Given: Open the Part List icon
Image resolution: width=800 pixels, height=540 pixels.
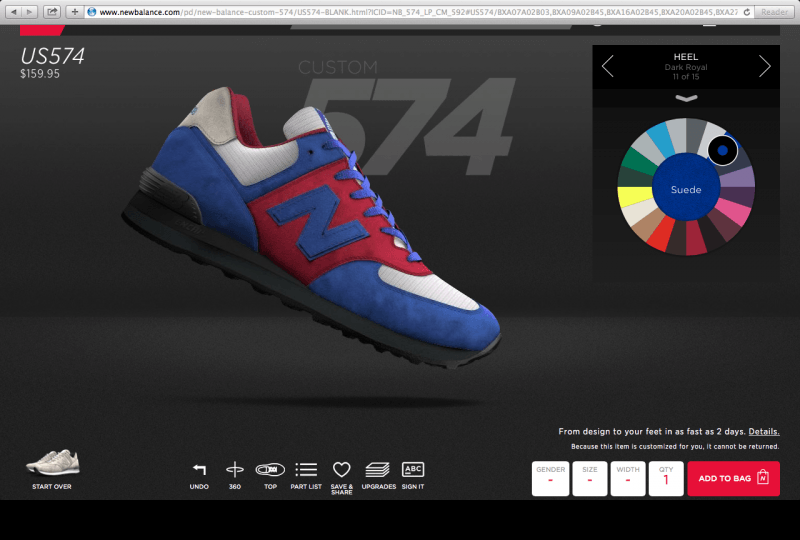Looking at the screenshot, I should coord(306,469).
